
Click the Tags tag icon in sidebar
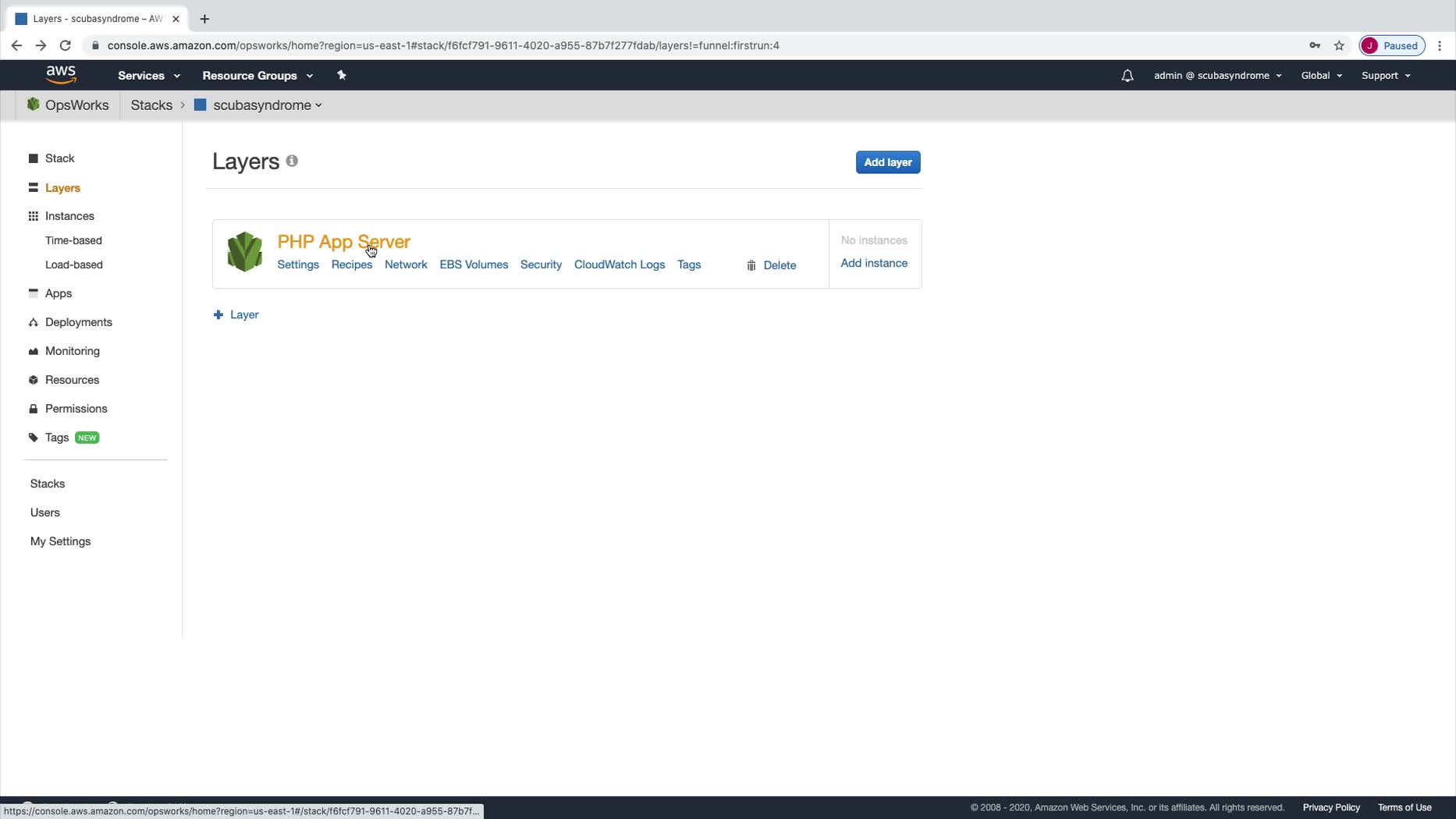33,438
